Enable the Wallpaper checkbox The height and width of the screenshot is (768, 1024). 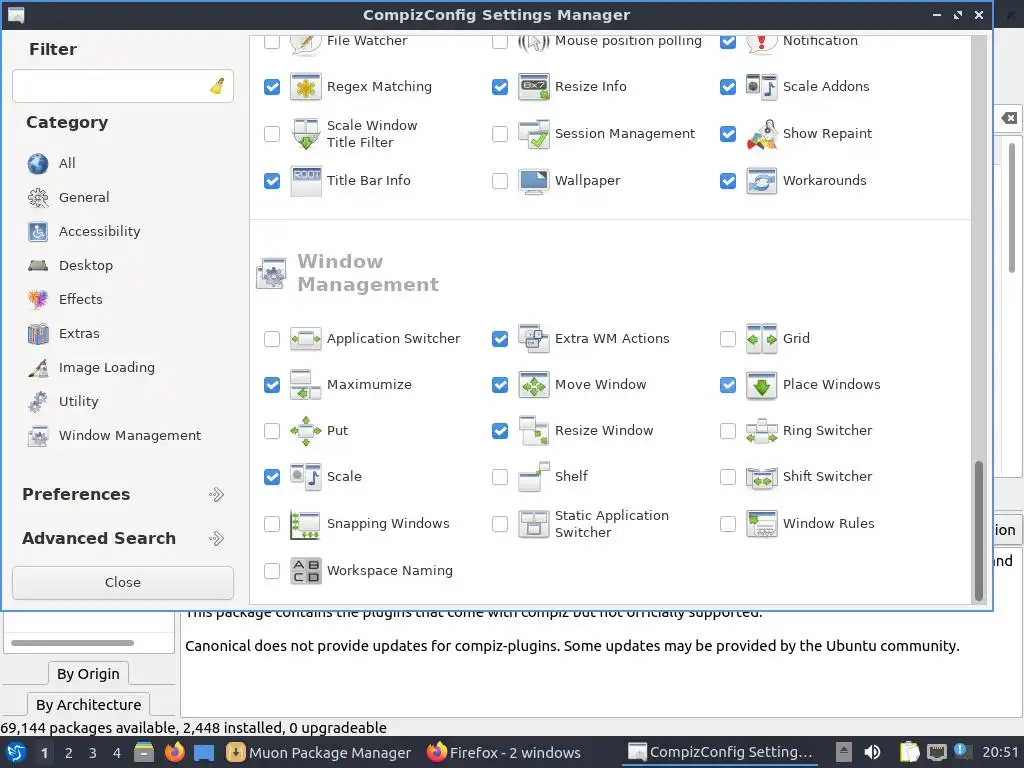click(500, 181)
